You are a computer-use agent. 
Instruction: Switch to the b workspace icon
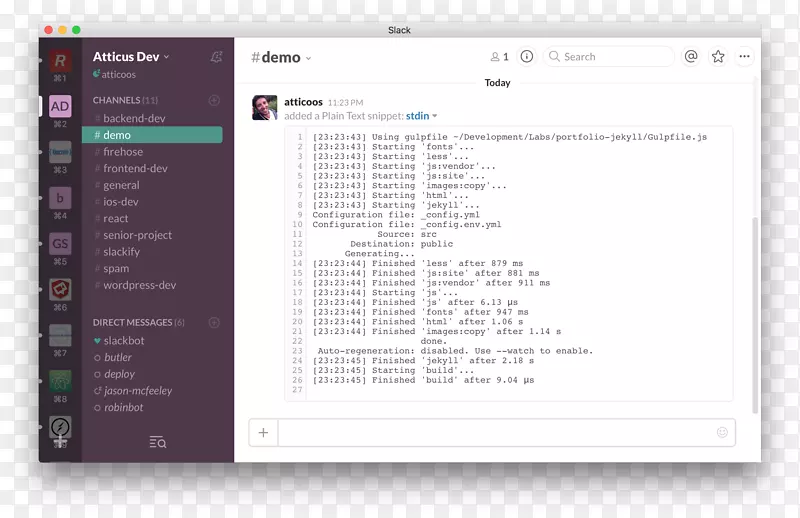point(60,198)
